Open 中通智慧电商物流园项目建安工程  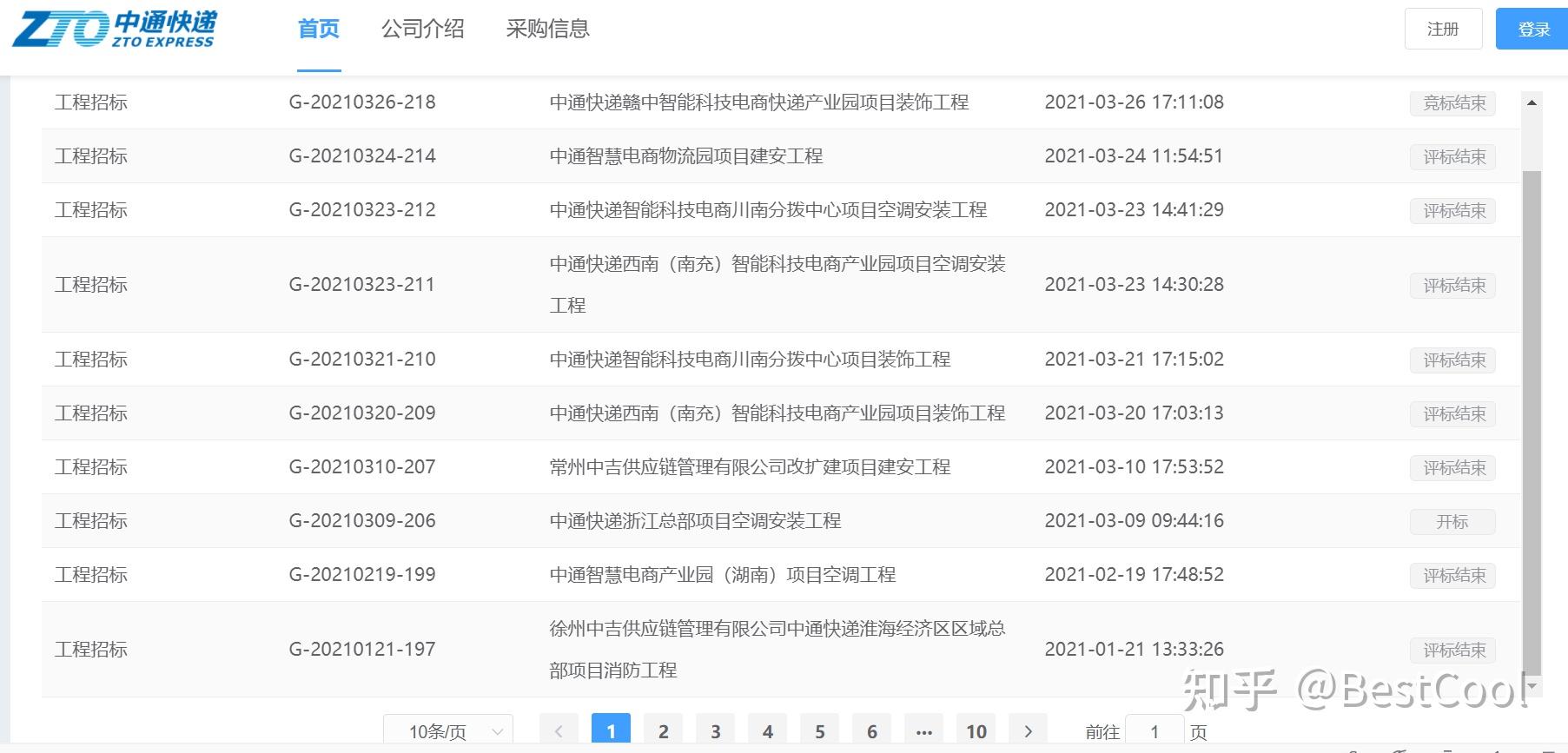[686, 156]
